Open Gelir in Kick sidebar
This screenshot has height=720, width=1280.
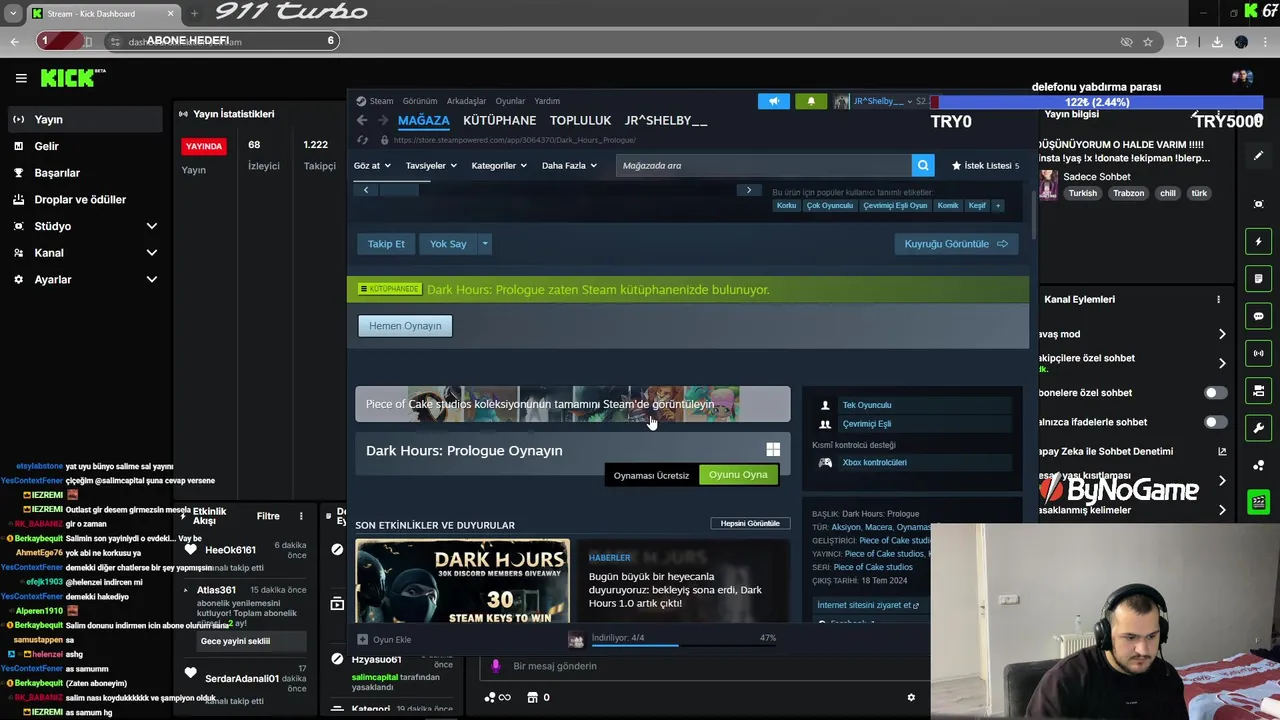(83, 146)
